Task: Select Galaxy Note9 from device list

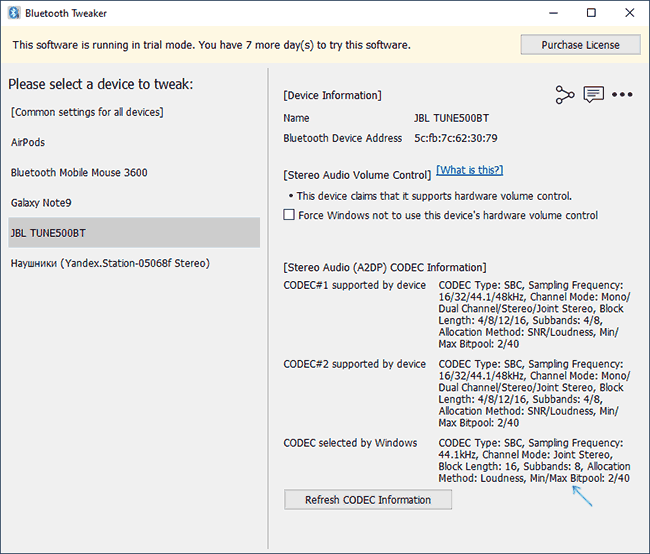Action: tap(41, 202)
